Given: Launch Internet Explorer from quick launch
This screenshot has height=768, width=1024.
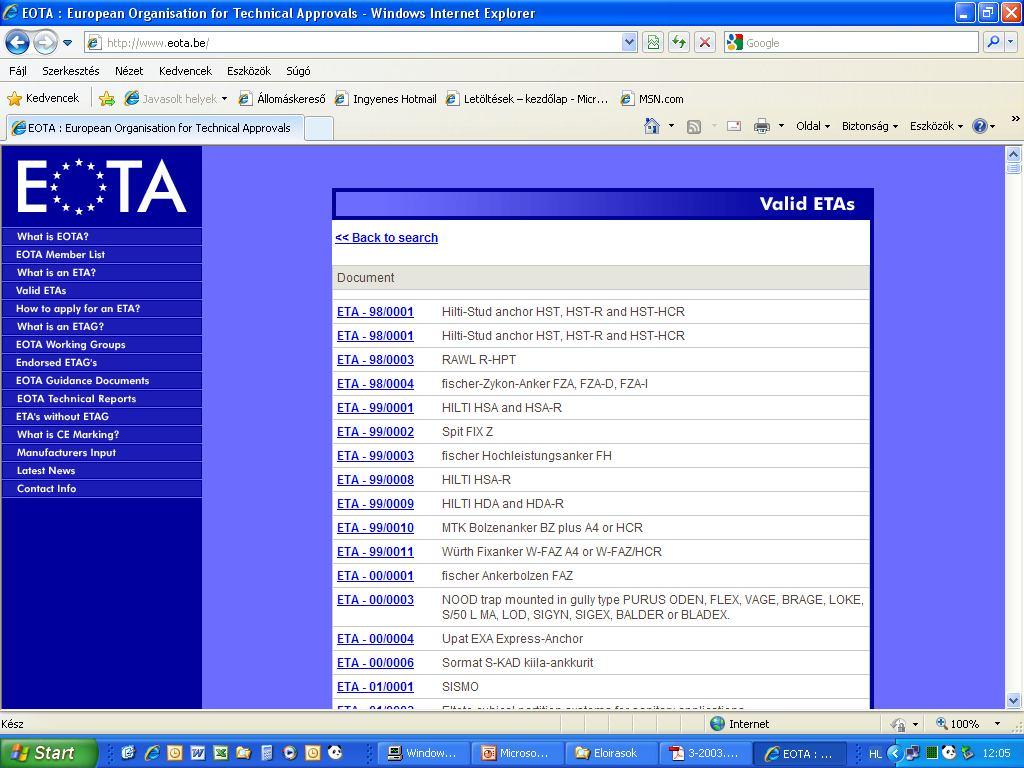Looking at the screenshot, I should tap(152, 753).
